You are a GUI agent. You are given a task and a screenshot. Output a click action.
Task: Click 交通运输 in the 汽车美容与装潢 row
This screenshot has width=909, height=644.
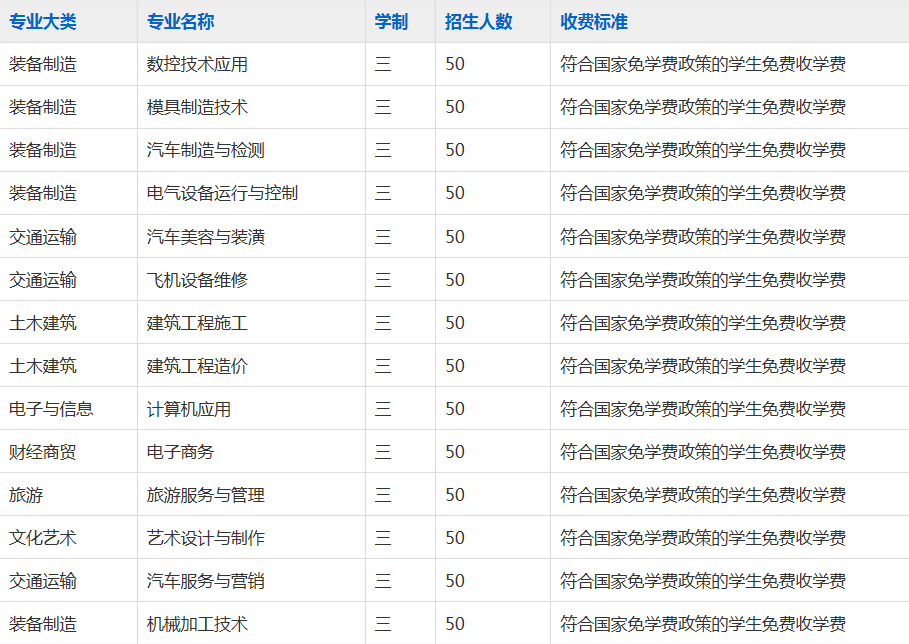pos(43,237)
